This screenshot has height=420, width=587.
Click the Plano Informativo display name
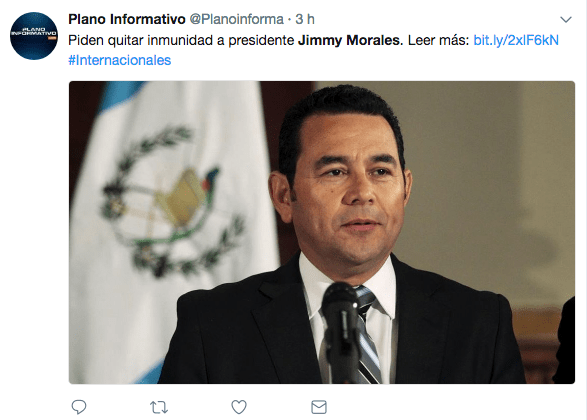pos(127,19)
